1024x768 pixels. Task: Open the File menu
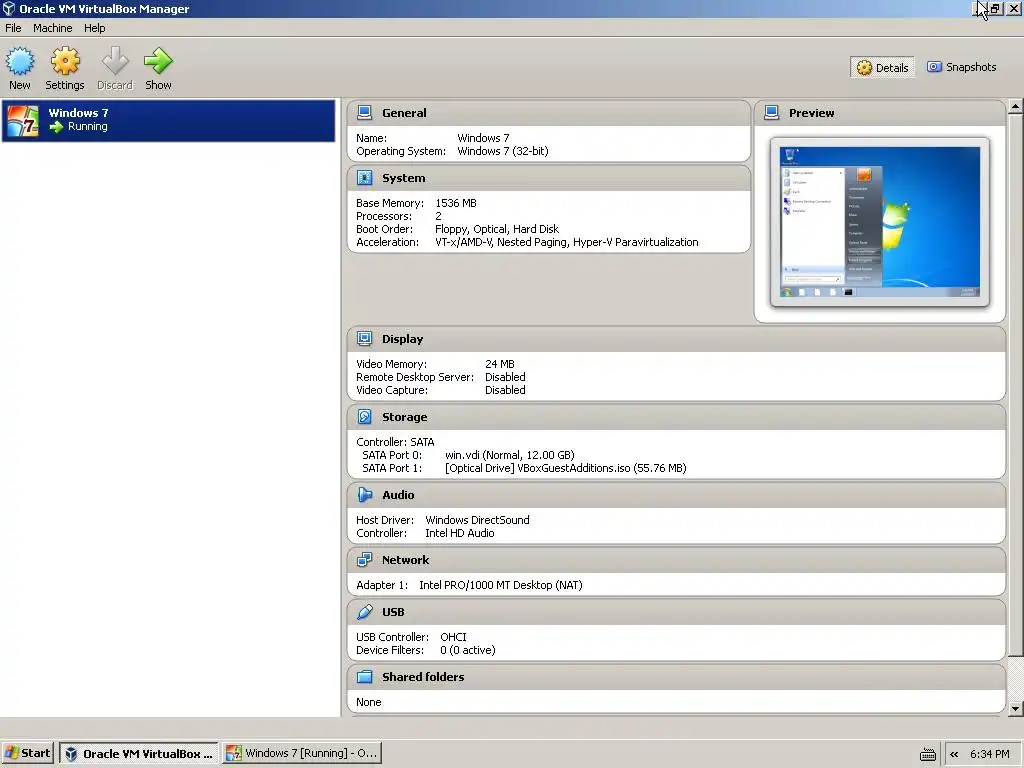tap(13, 28)
